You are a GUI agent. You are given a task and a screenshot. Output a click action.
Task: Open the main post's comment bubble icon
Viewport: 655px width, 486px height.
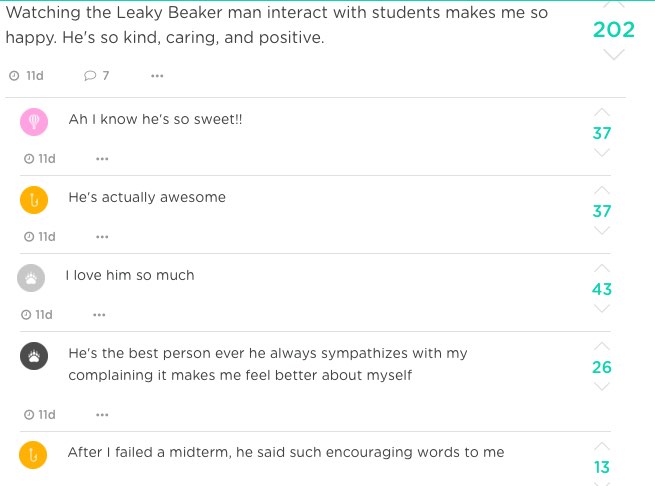(90, 76)
